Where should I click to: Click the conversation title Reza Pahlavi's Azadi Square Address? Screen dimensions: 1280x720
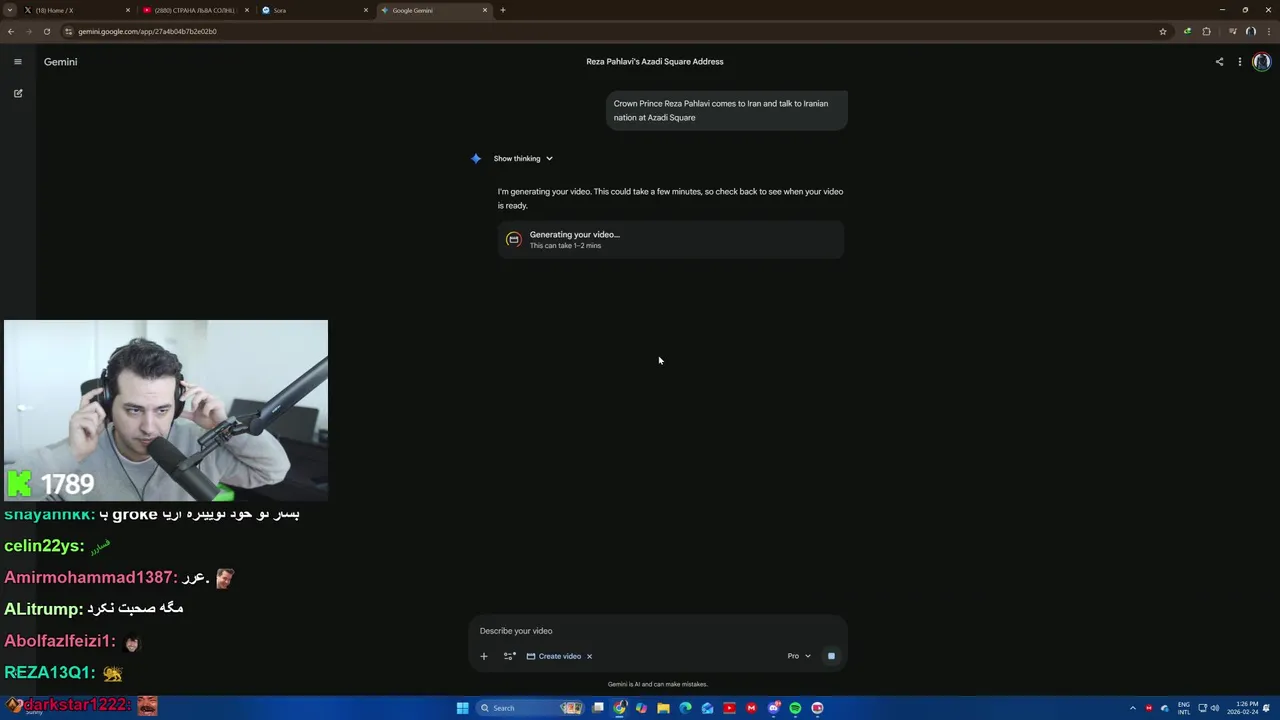655,62
